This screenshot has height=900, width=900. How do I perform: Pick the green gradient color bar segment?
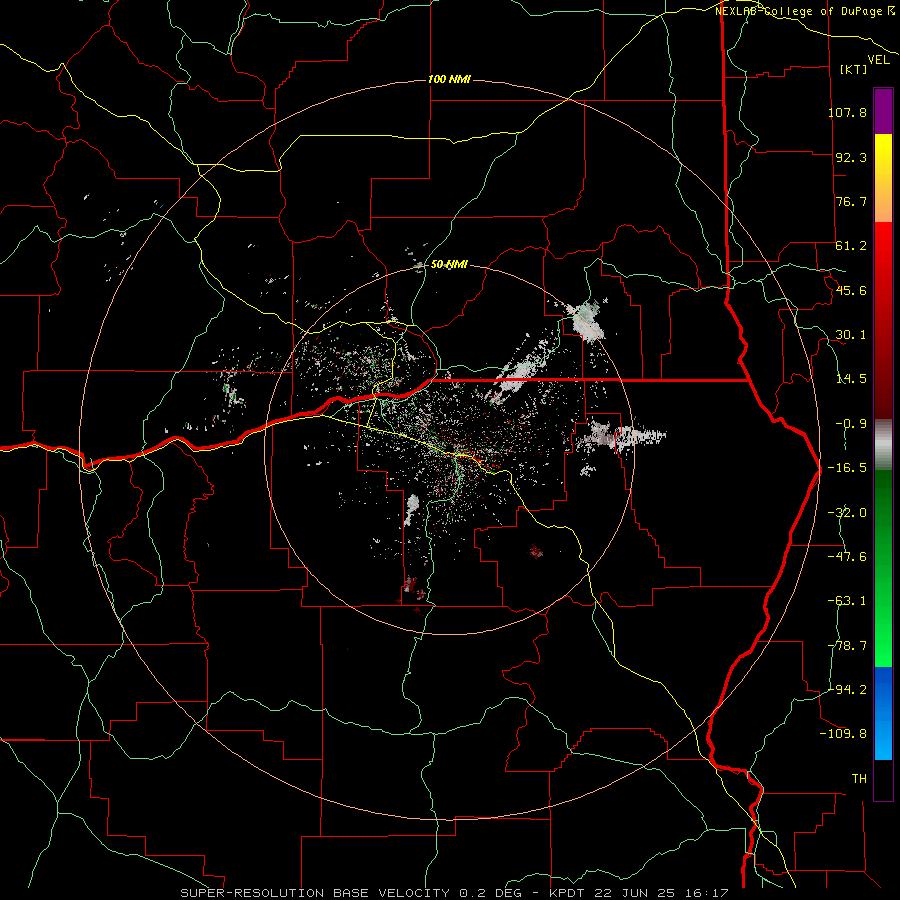(883, 568)
